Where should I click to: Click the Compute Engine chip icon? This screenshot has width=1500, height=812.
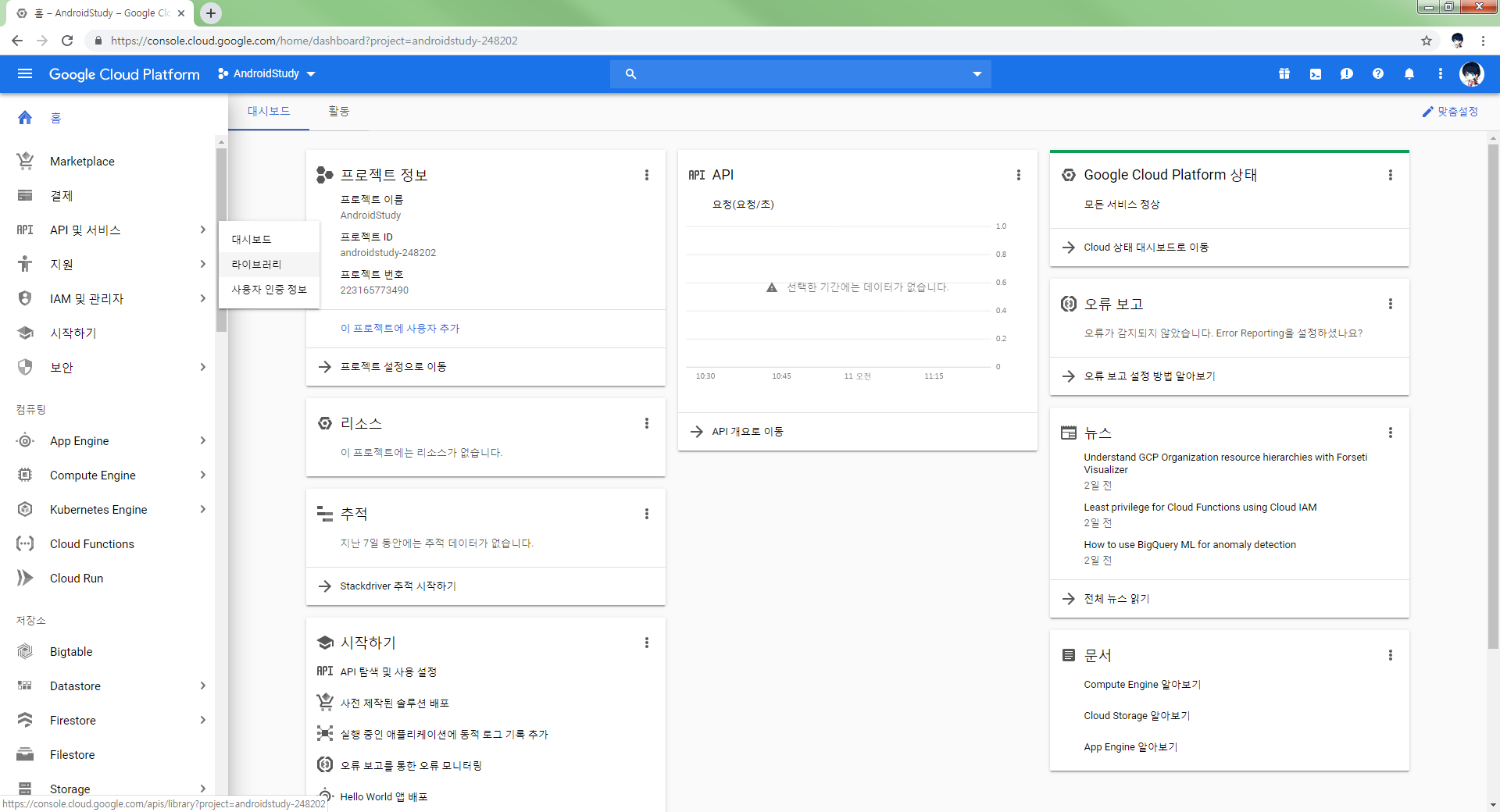tap(25, 475)
